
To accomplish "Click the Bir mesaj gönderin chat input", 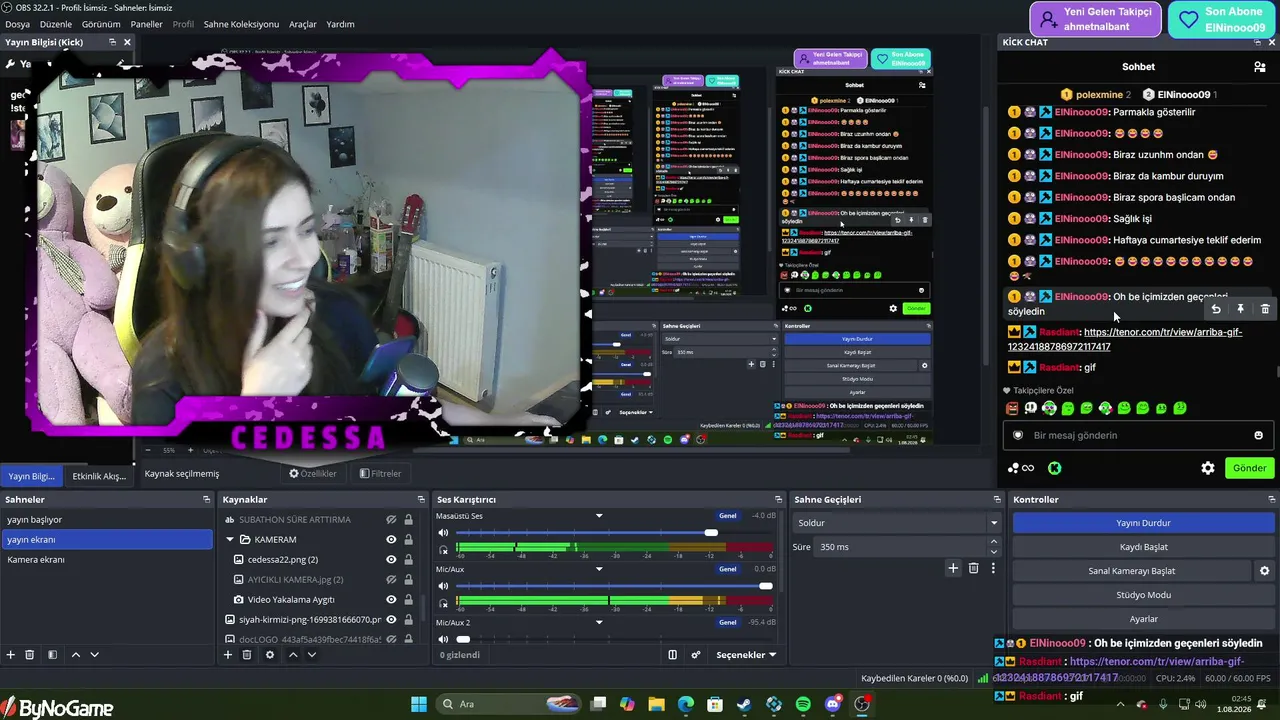I will coord(1138,435).
